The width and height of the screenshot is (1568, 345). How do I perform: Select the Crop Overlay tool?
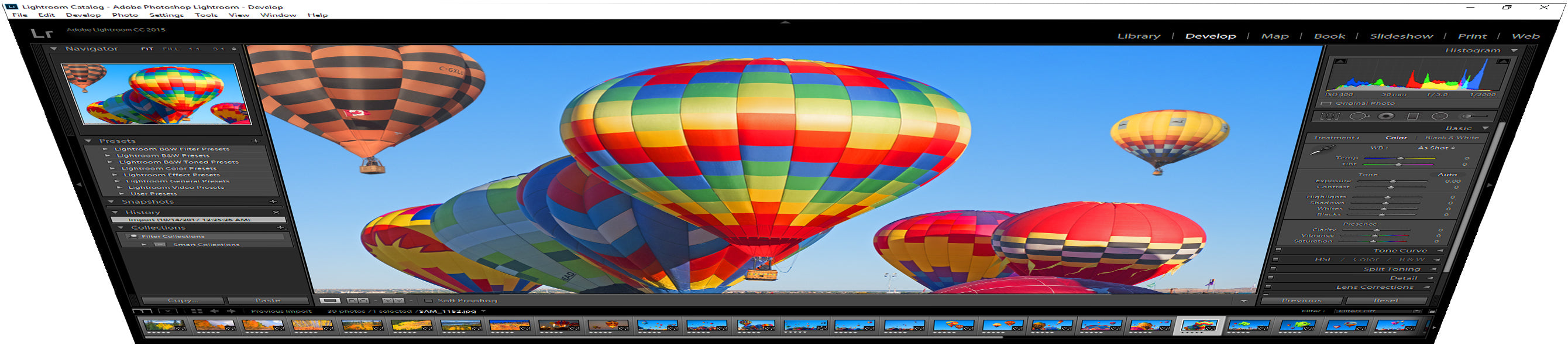(x=1330, y=116)
